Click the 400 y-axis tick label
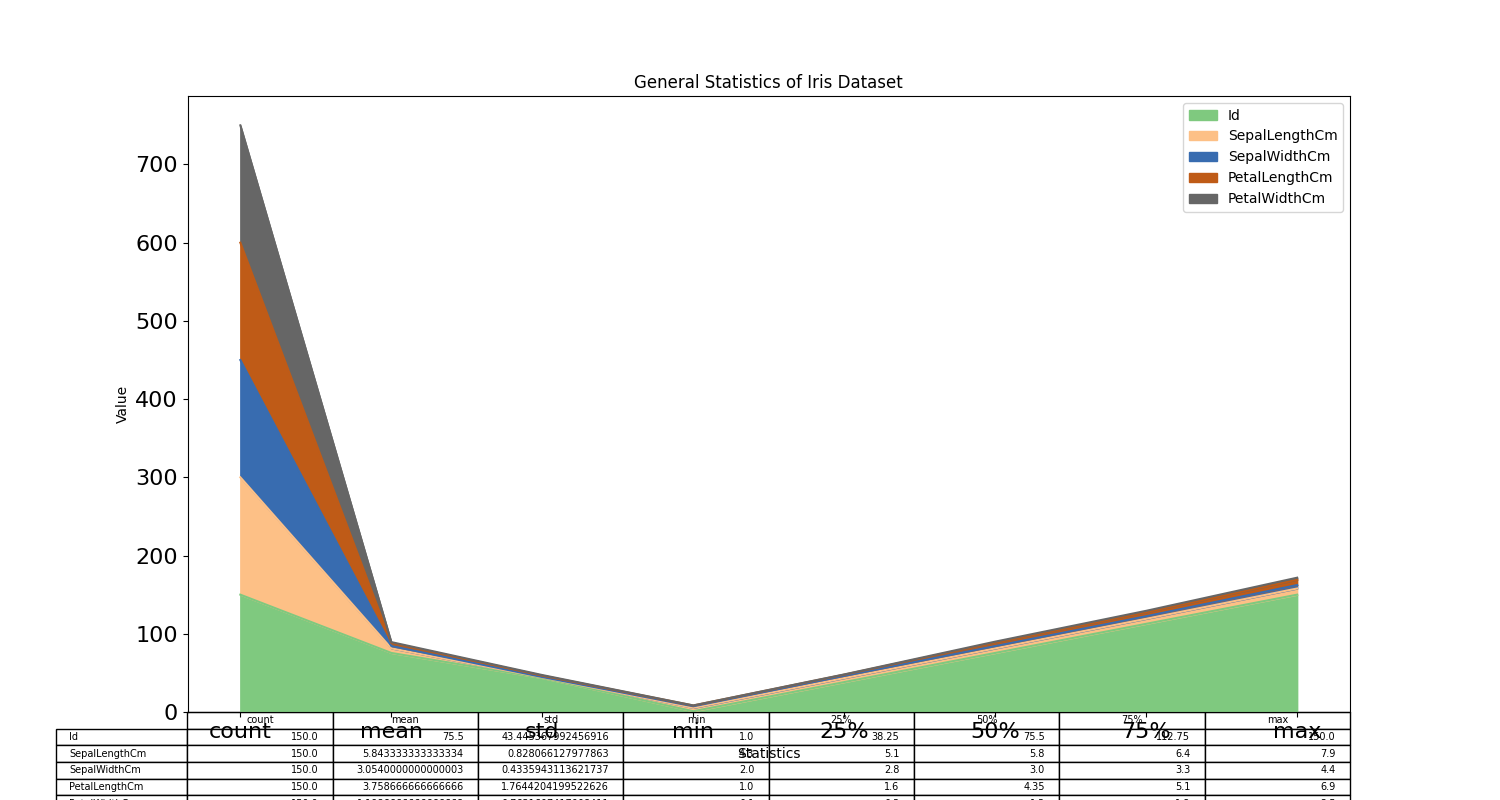Viewport: 1500px width, 800px height. pyautogui.click(x=157, y=399)
